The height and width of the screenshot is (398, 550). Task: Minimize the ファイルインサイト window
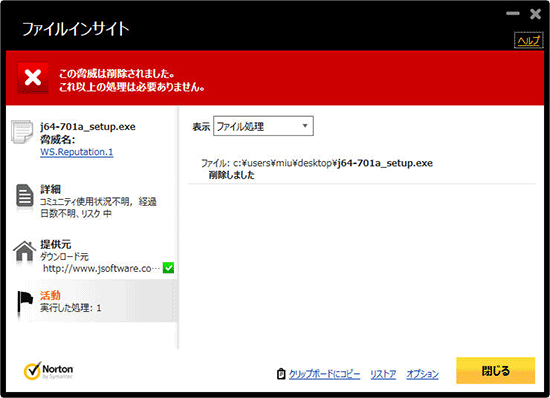click(x=512, y=14)
